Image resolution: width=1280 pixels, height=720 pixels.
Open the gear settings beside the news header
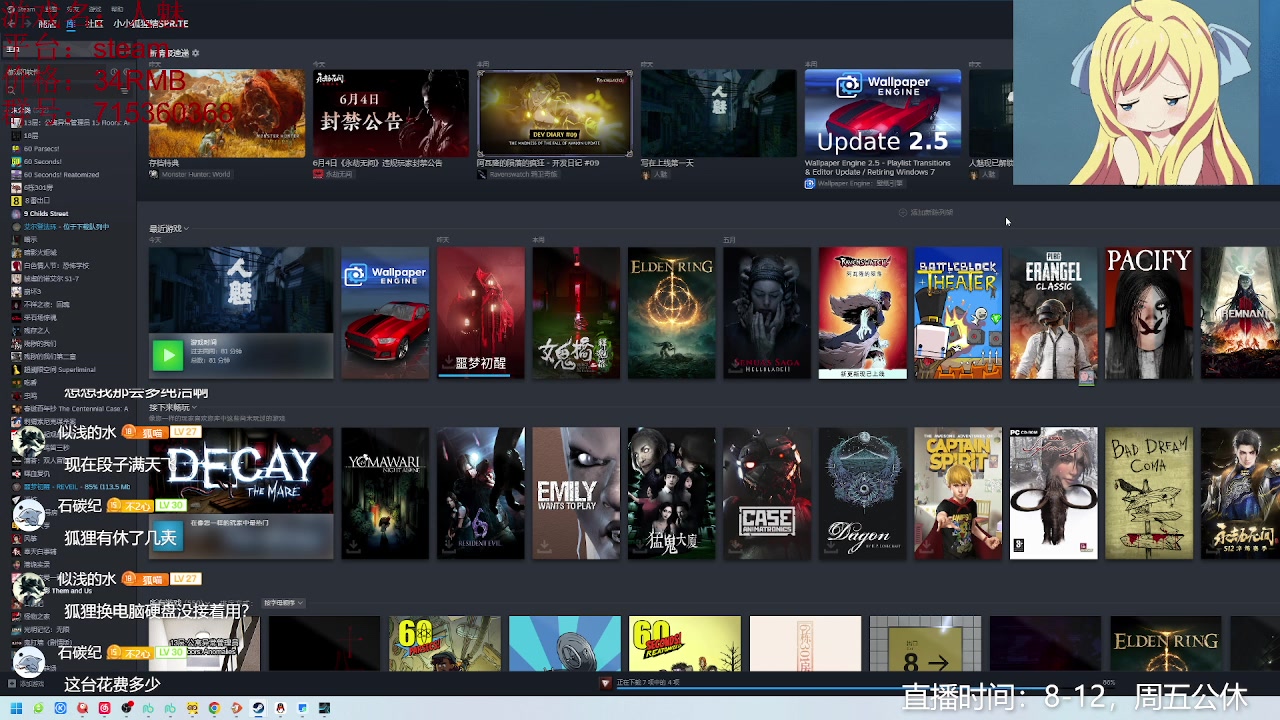click(195, 53)
